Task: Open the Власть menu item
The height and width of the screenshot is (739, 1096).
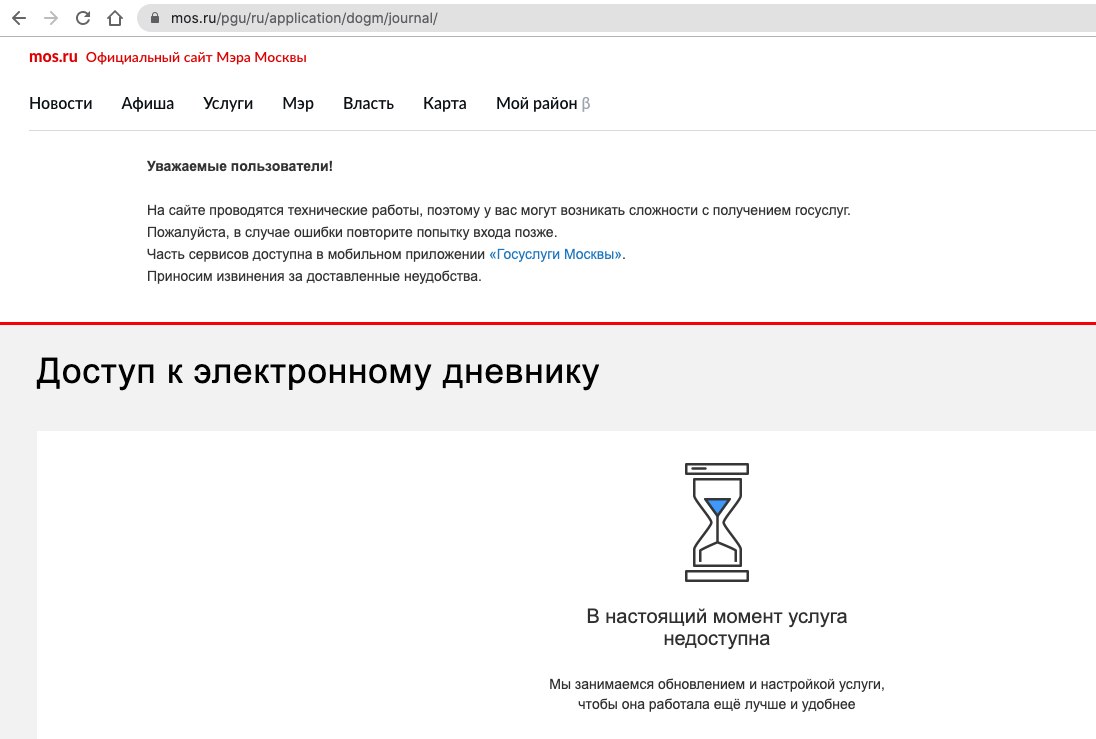Action: coord(368,103)
